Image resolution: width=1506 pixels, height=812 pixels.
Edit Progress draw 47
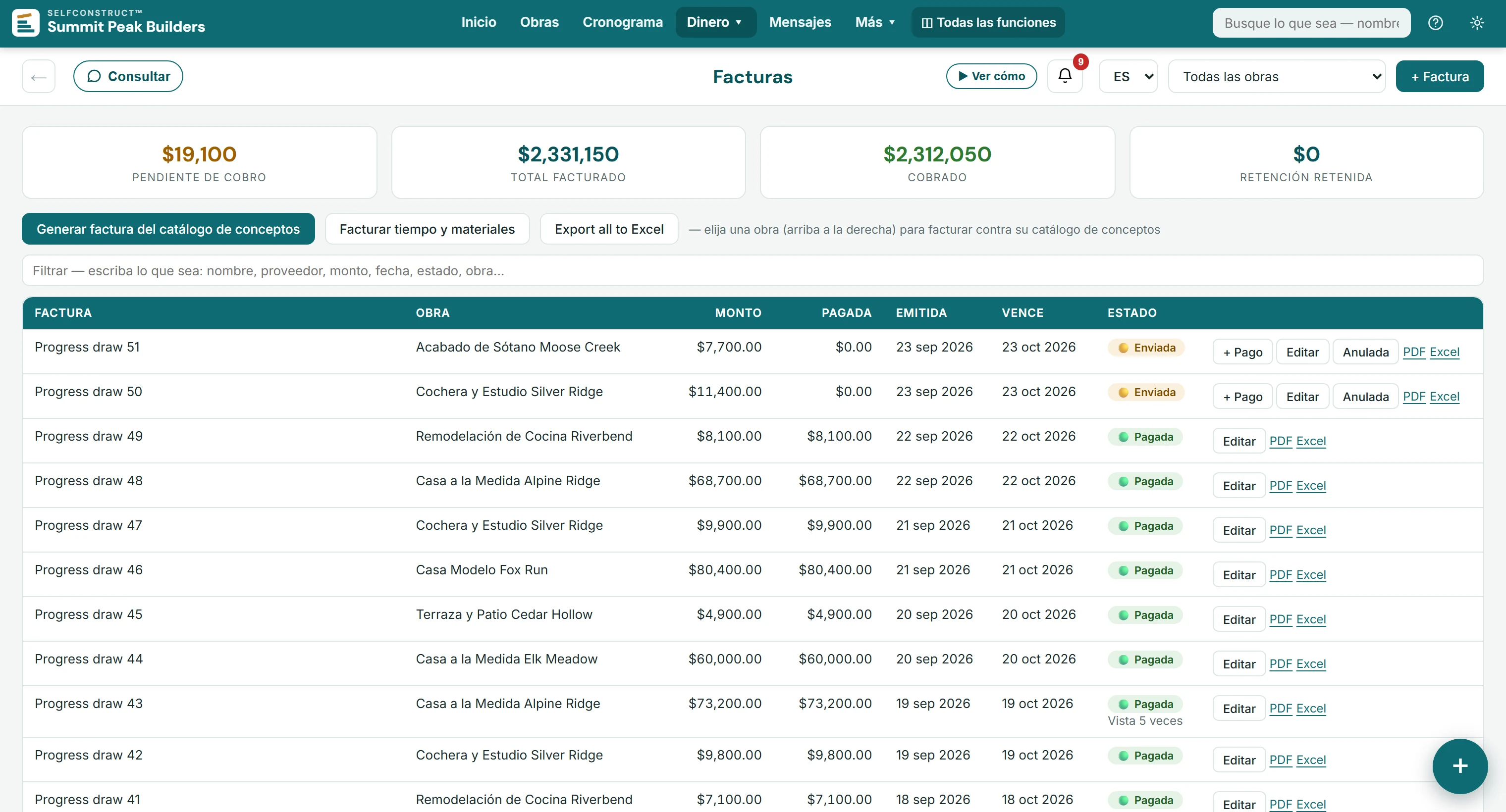pyautogui.click(x=1239, y=530)
